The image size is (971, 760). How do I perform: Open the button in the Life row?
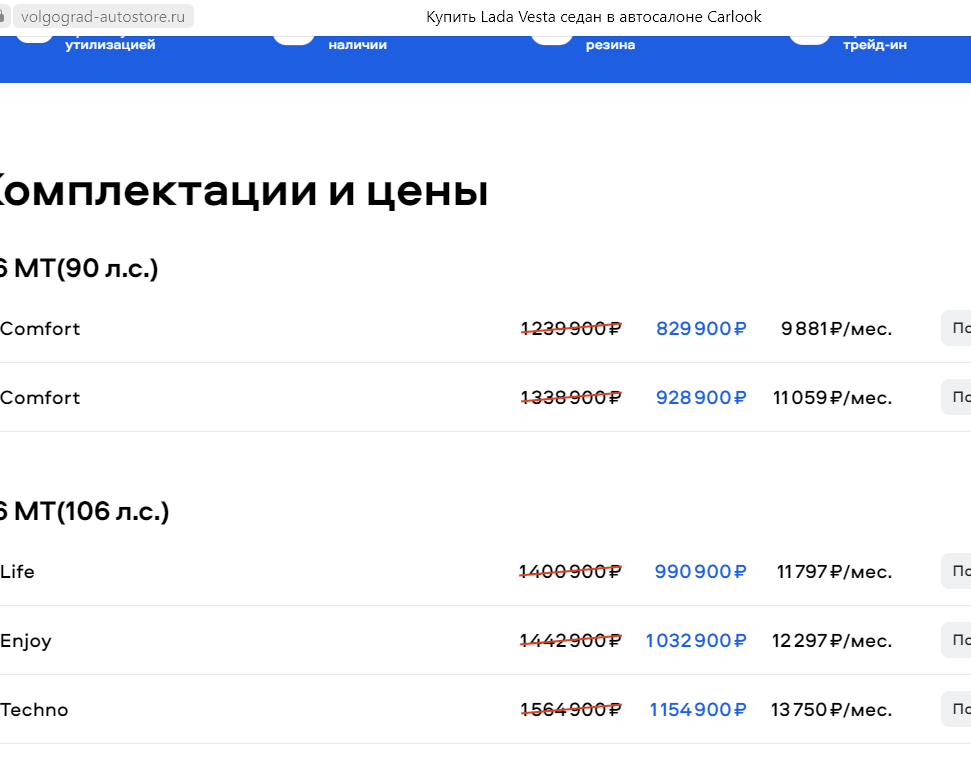coord(957,571)
